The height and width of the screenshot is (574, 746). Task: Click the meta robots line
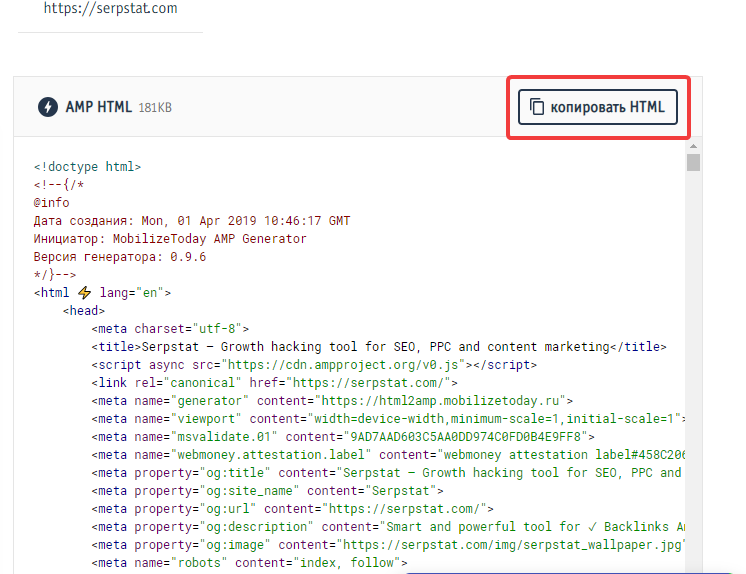pos(249,564)
